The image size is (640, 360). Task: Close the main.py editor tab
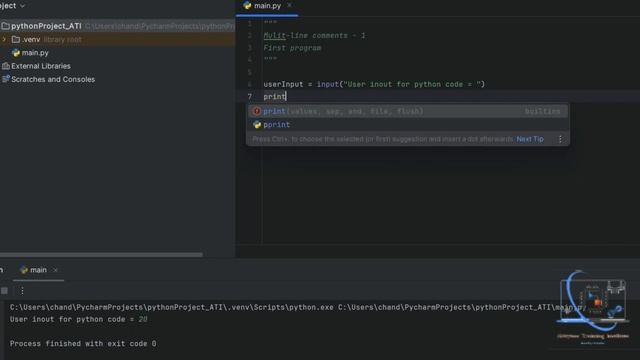(289, 5)
